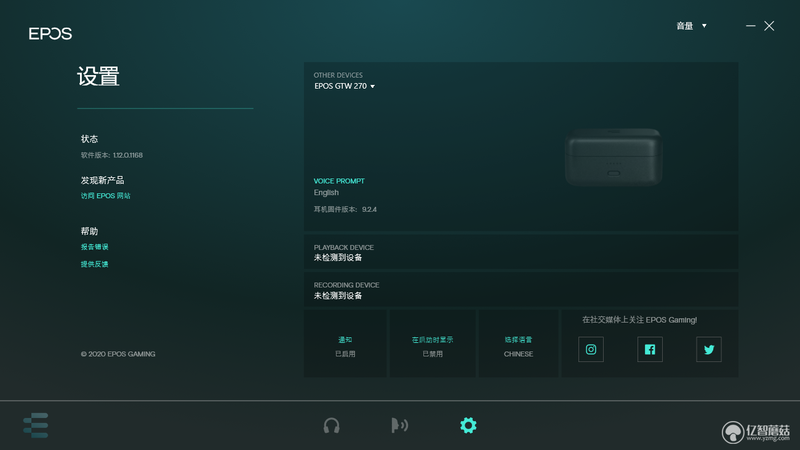Click 在社交媒体上关注 EPOS Gaming! text
Screen dimensions: 800x450
639,320
